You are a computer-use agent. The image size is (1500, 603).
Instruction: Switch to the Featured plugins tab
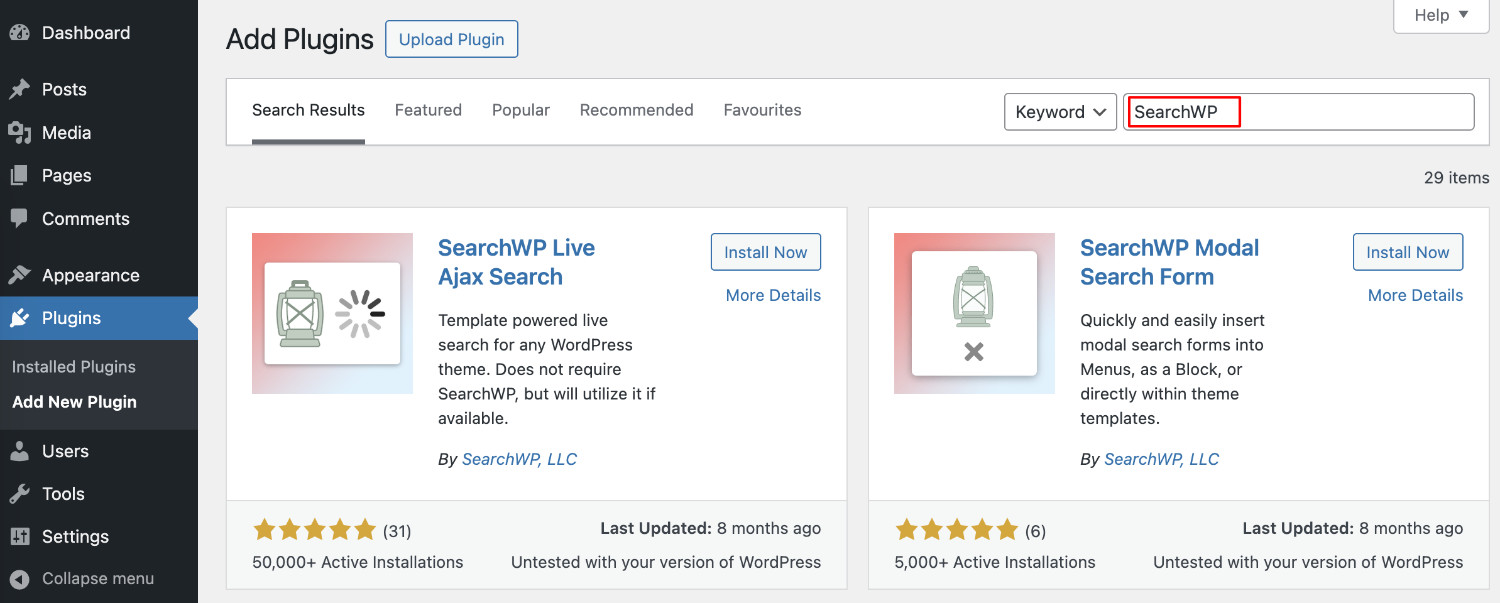click(428, 110)
